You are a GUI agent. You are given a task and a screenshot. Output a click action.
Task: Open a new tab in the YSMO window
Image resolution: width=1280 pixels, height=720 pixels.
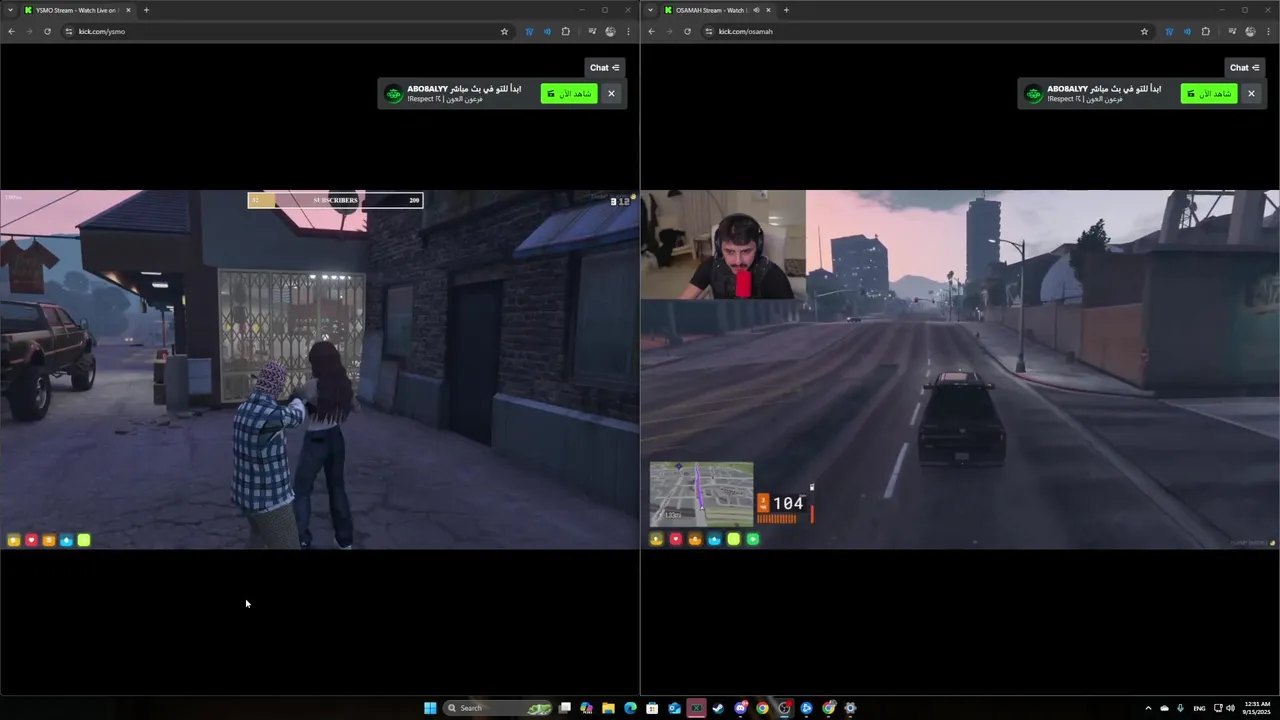tap(146, 10)
